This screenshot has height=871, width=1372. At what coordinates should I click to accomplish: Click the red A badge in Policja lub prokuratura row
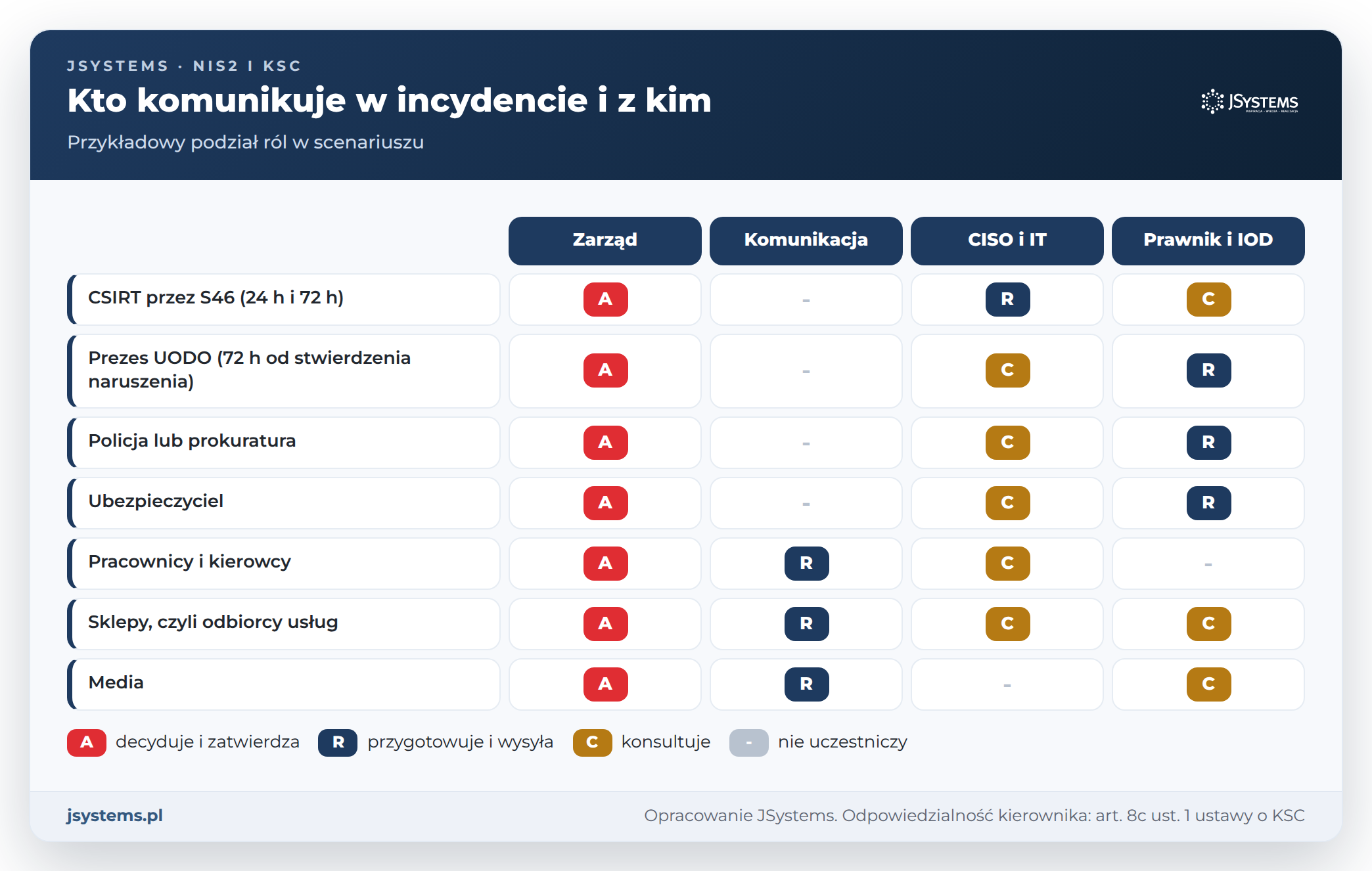pyautogui.click(x=605, y=443)
